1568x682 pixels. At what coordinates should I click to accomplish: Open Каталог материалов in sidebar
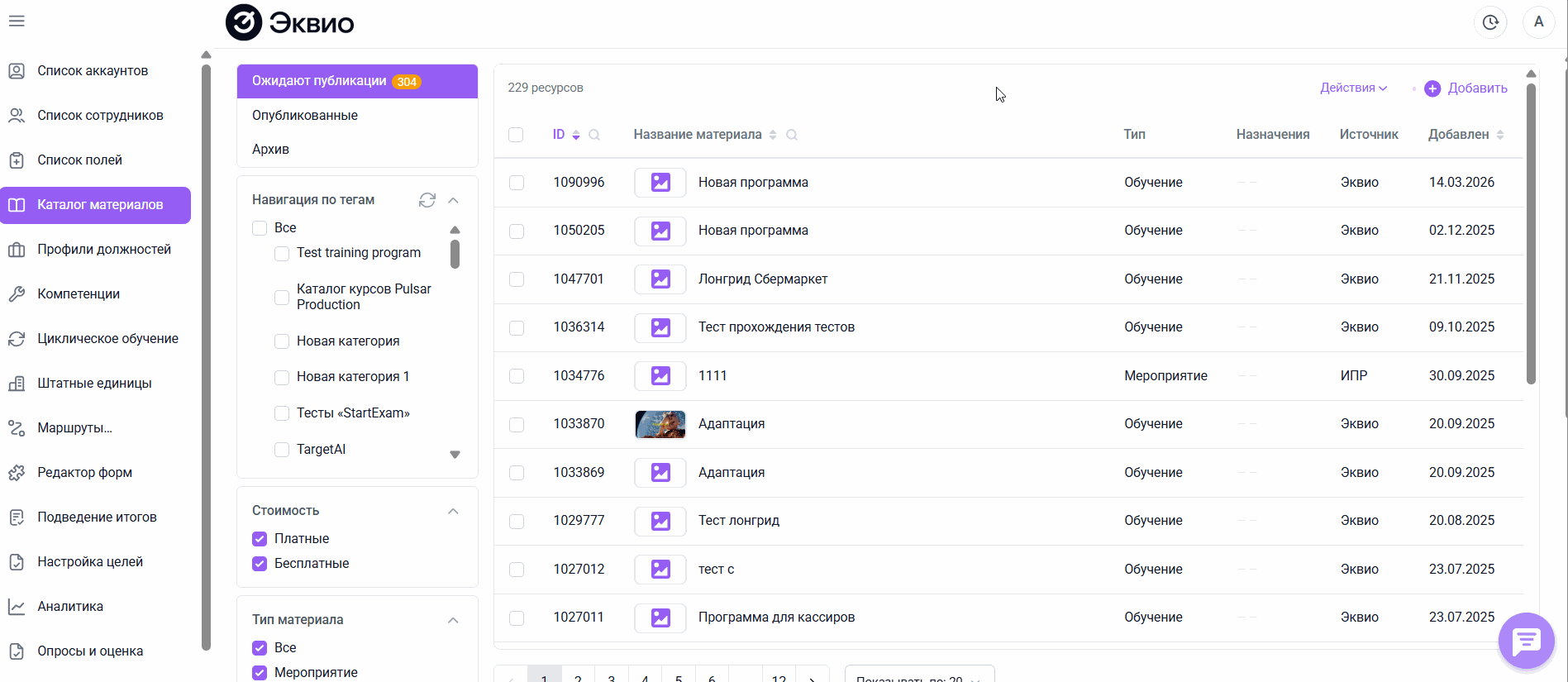point(96,205)
